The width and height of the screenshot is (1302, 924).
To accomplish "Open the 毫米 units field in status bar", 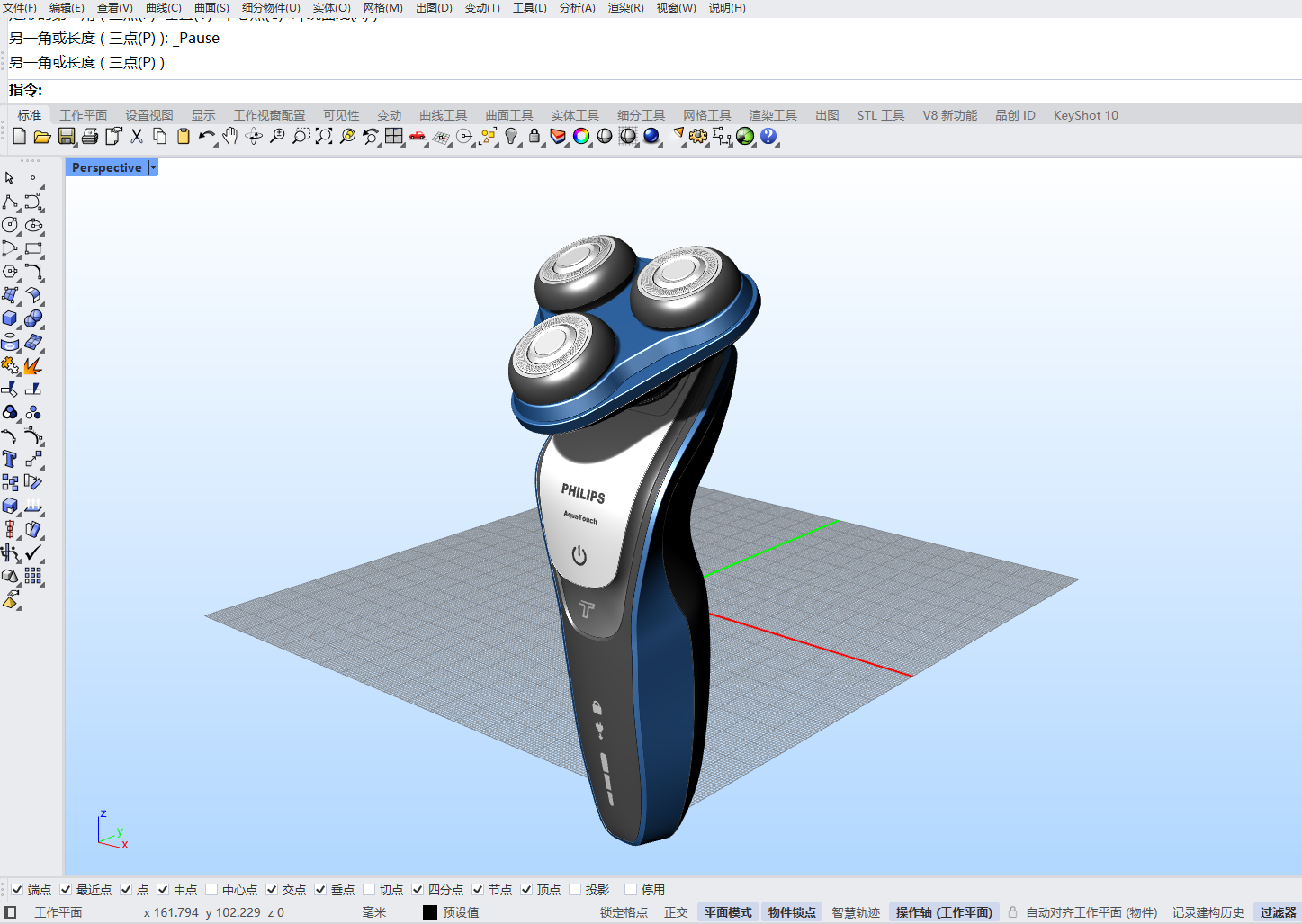I will click(374, 912).
